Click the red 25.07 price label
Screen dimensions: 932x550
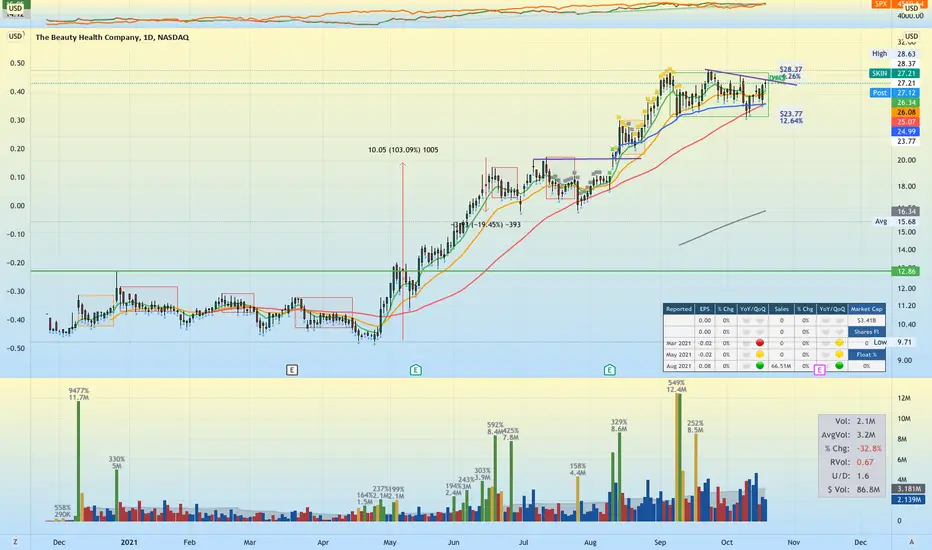click(906, 122)
